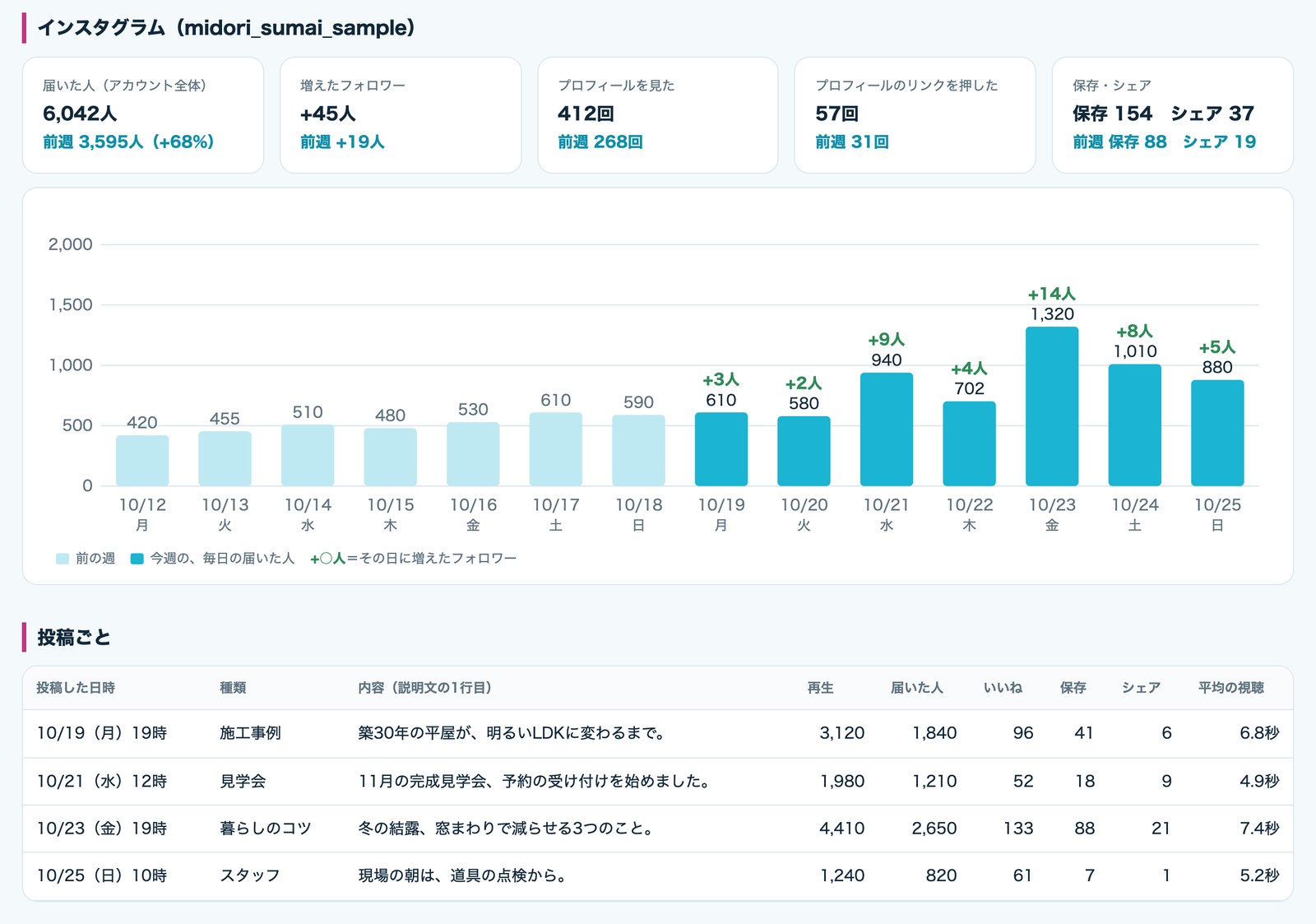Click the 前週 保存 88 シェア 19 text

[x=1164, y=142]
